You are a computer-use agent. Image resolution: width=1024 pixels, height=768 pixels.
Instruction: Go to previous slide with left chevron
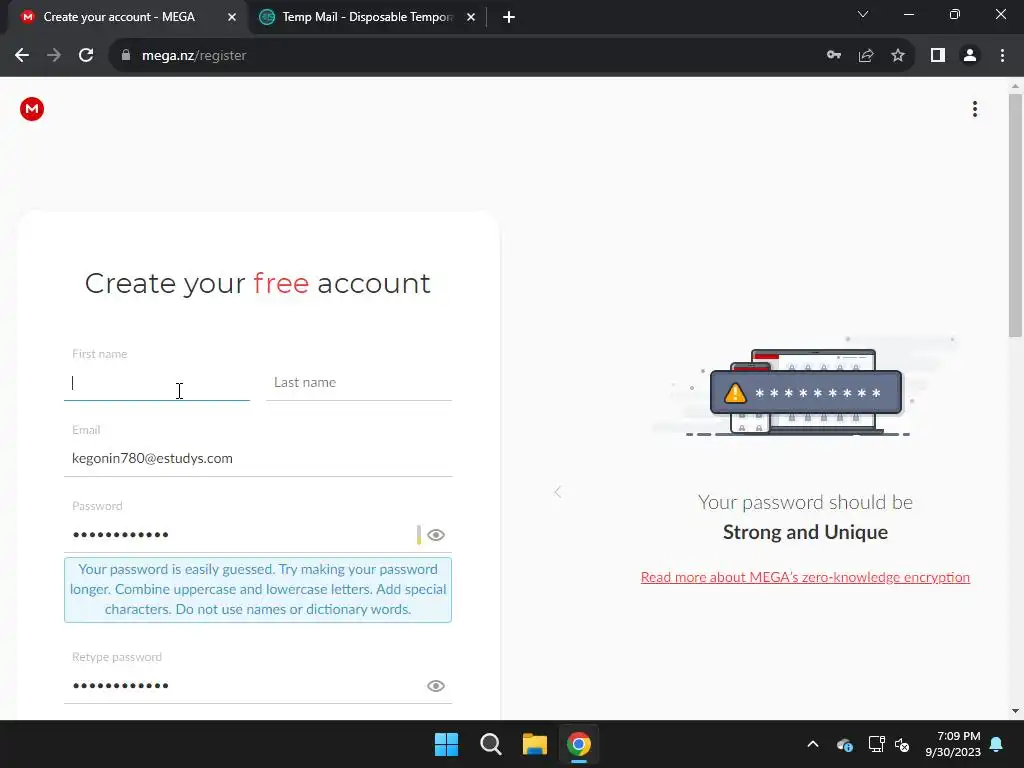pos(558,492)
